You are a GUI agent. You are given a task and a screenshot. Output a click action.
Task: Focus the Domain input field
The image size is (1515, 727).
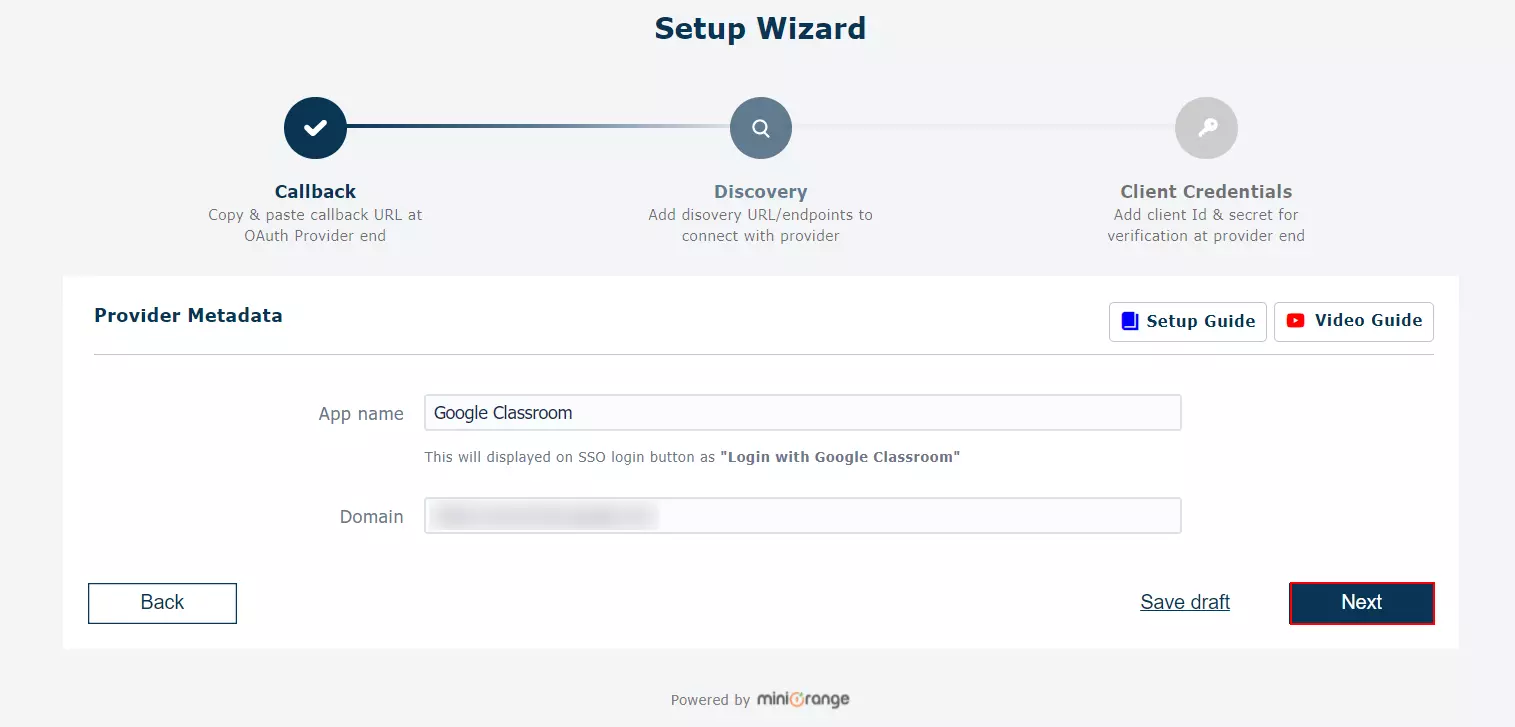800,515
